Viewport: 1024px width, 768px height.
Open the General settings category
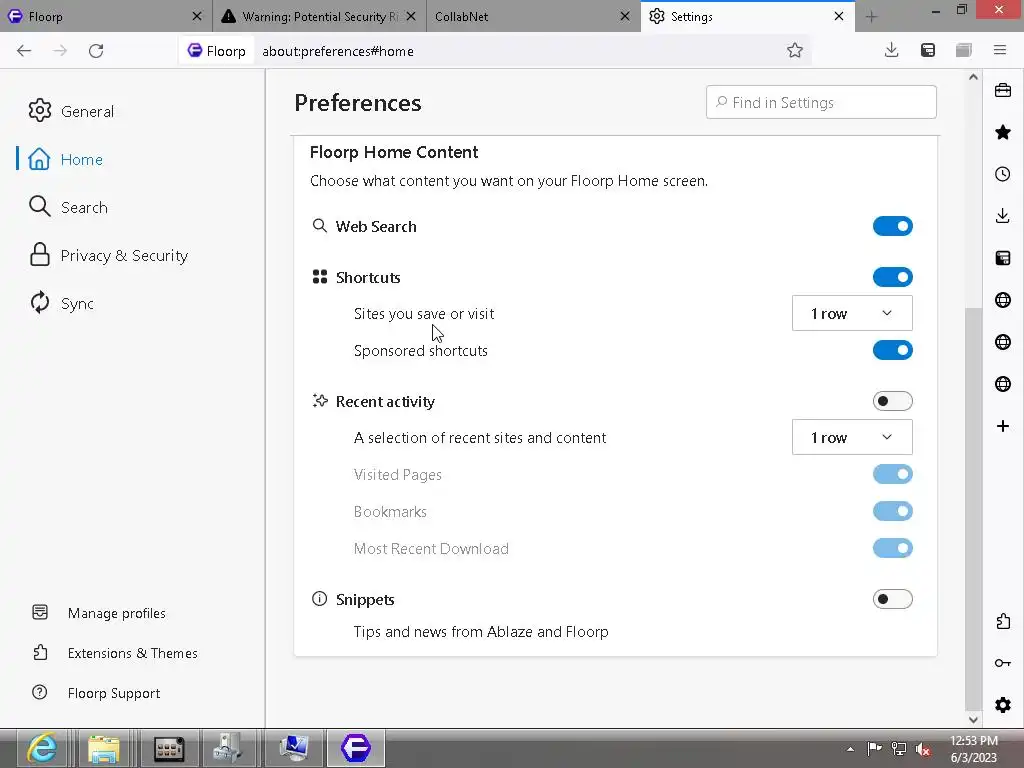tap(71, 111)
